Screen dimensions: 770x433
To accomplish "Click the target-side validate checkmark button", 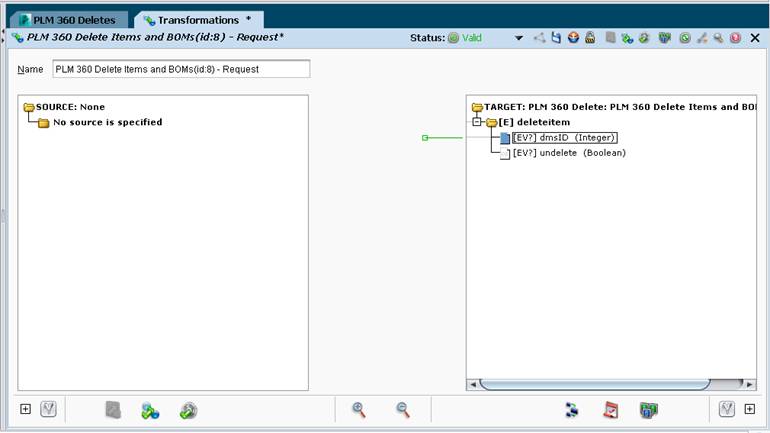I will (727, 409).
